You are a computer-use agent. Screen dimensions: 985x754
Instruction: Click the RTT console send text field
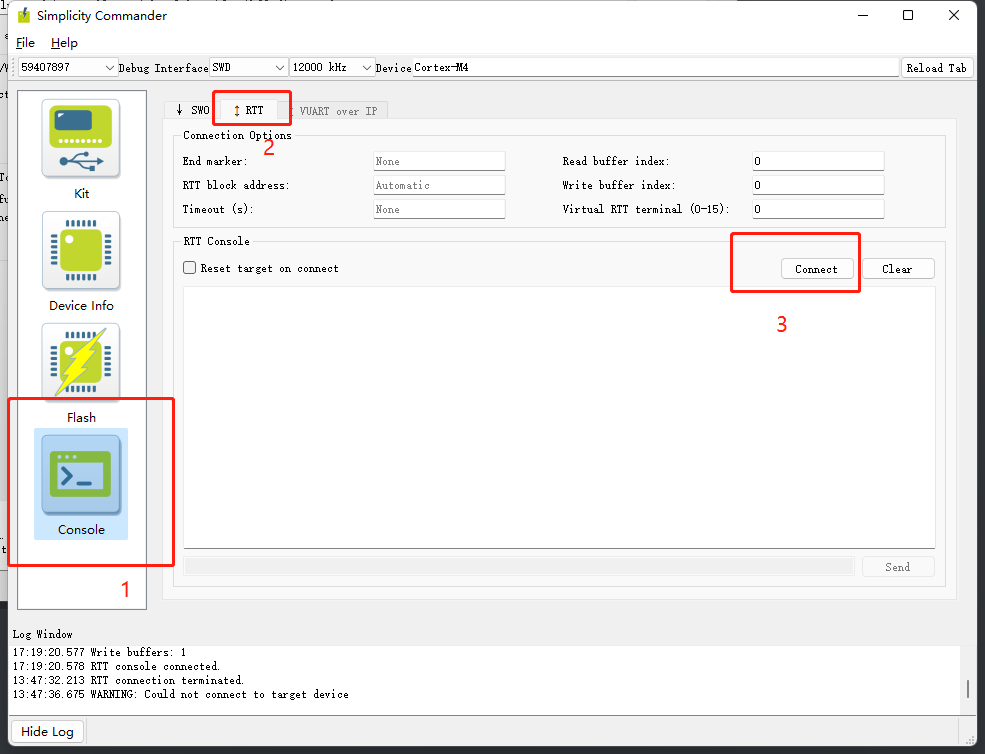(519, 566)
